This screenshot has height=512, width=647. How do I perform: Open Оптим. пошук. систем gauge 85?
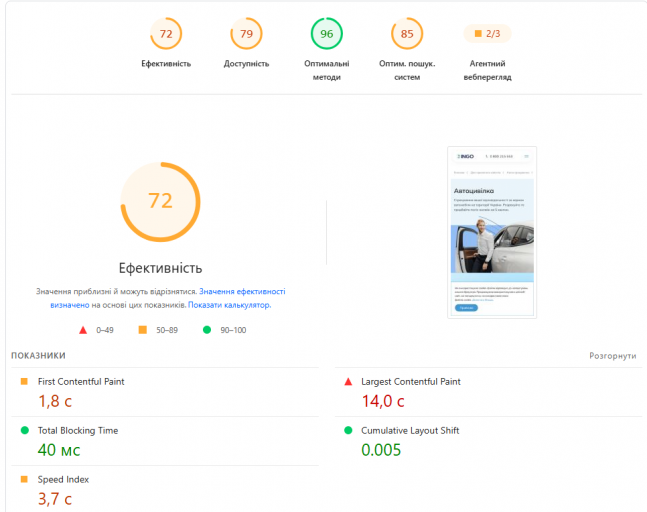407,33
